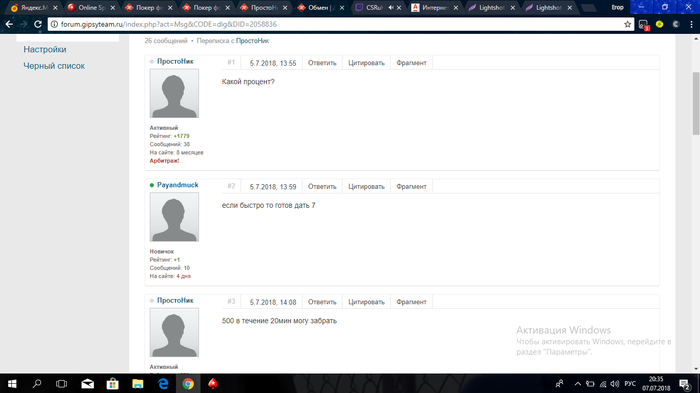The image size is (700, 393).
Task: Click Цитировать on message #1
Action: [366, 63]
